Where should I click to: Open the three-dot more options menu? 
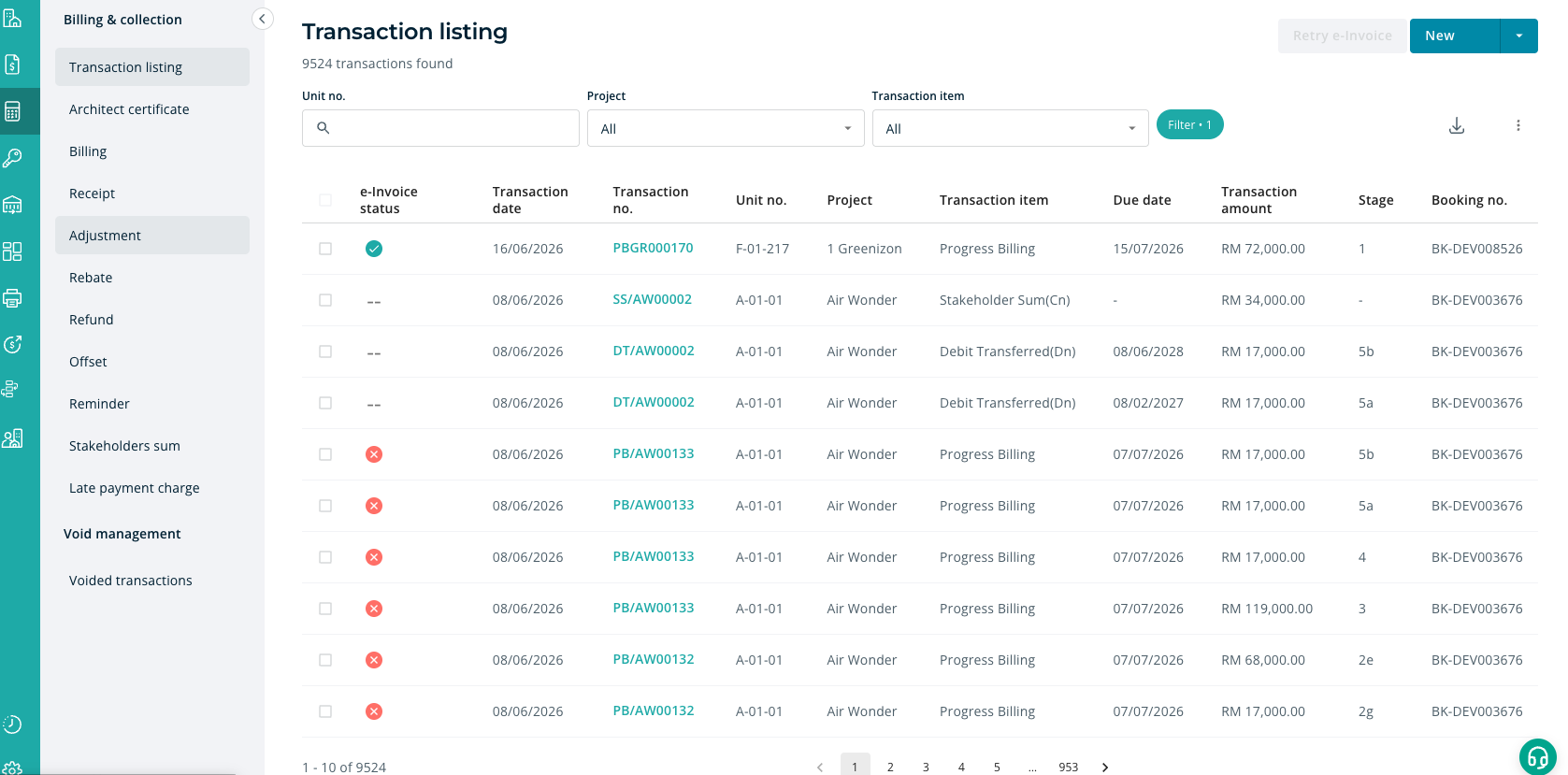point(1518,125)
